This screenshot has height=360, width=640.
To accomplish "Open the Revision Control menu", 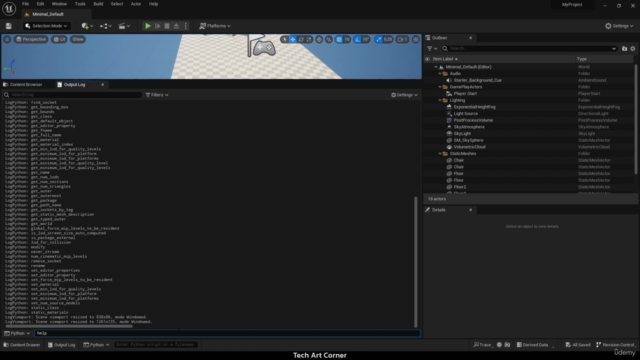I will tap(615, 345).
